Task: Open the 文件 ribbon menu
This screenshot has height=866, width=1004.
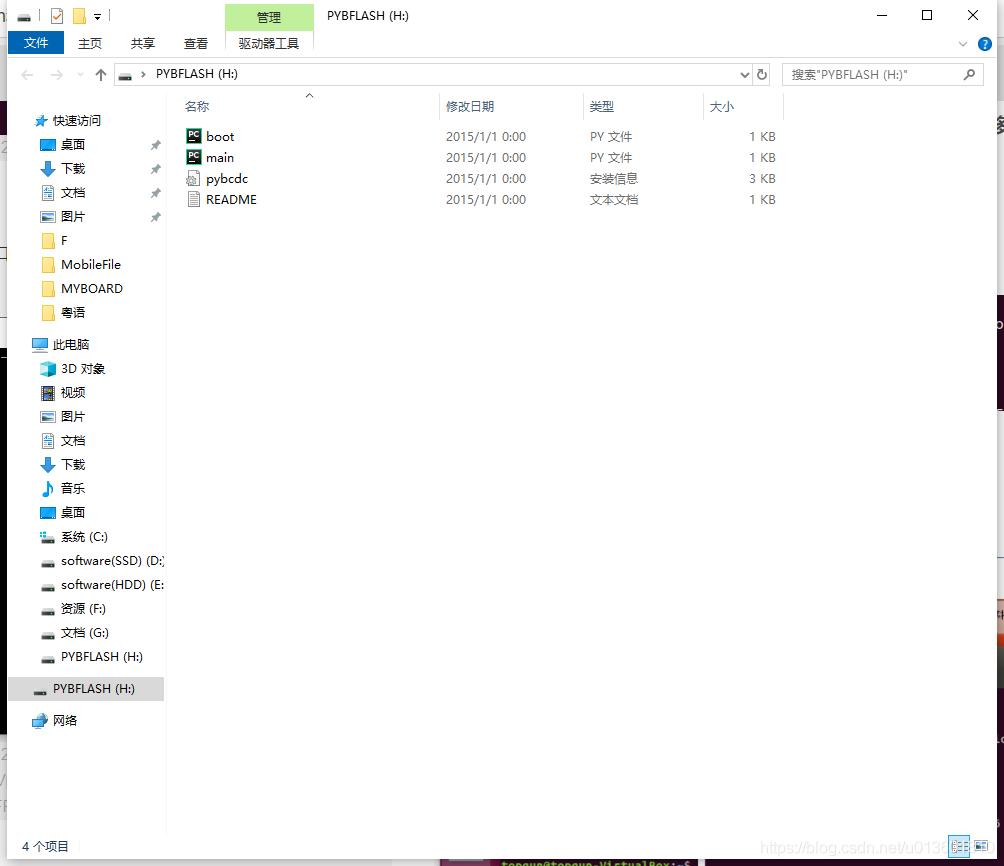Action: (36, 43)
